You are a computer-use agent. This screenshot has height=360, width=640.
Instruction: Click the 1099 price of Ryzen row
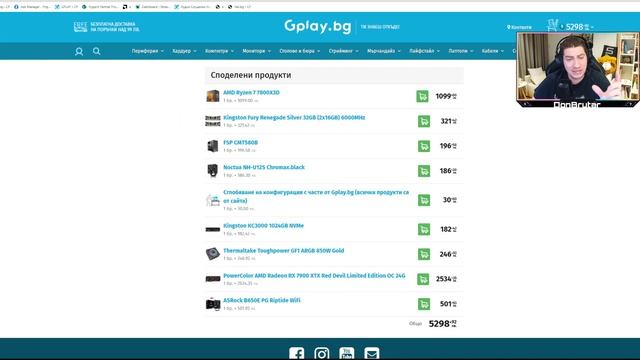(446, 96)
